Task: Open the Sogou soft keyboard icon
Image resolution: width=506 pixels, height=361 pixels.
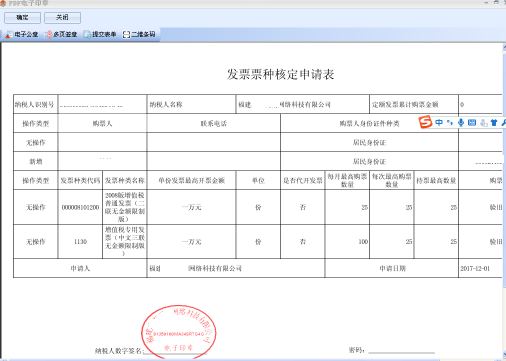Action: [472, 123]
